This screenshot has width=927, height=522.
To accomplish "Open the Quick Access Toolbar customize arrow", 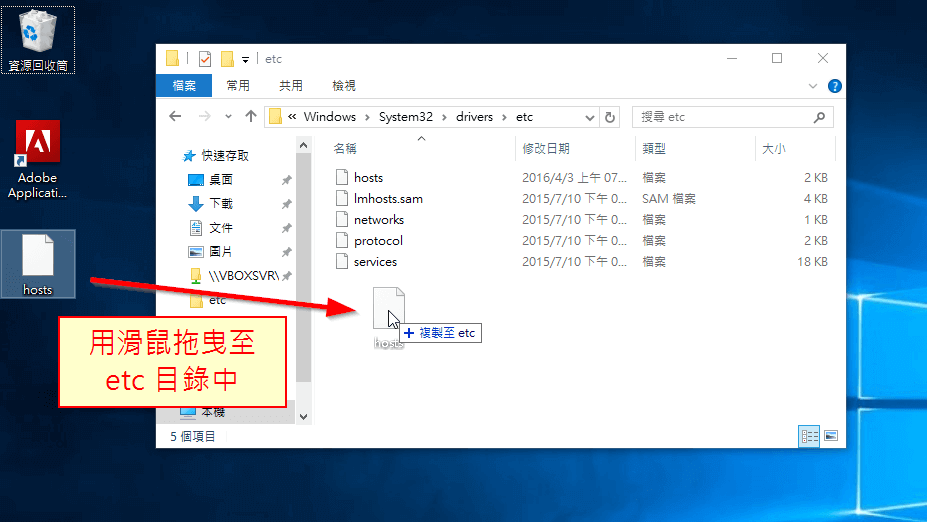I will 245,59.
